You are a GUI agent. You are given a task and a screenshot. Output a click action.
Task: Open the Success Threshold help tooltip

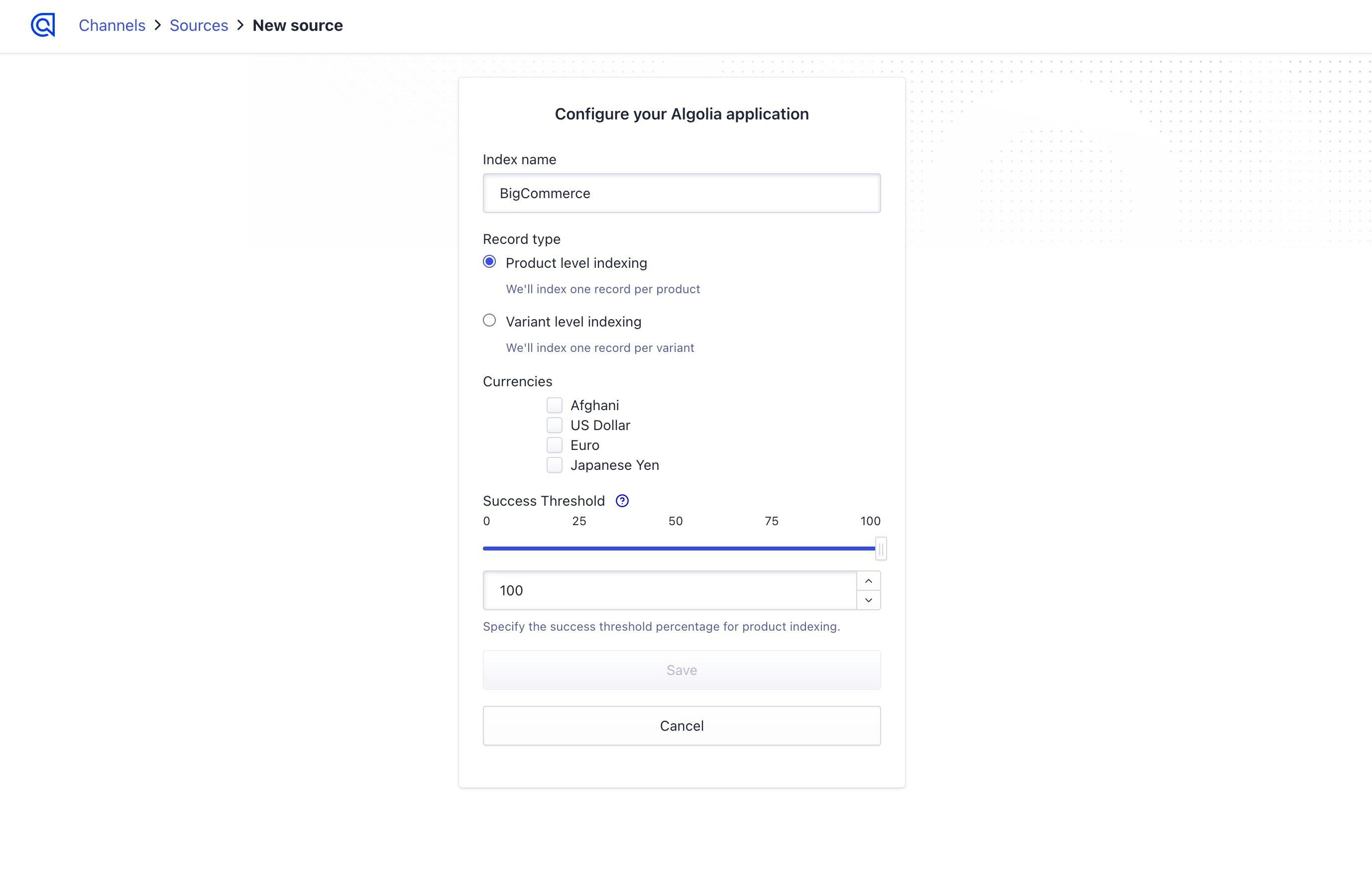[x=623, y=500]
